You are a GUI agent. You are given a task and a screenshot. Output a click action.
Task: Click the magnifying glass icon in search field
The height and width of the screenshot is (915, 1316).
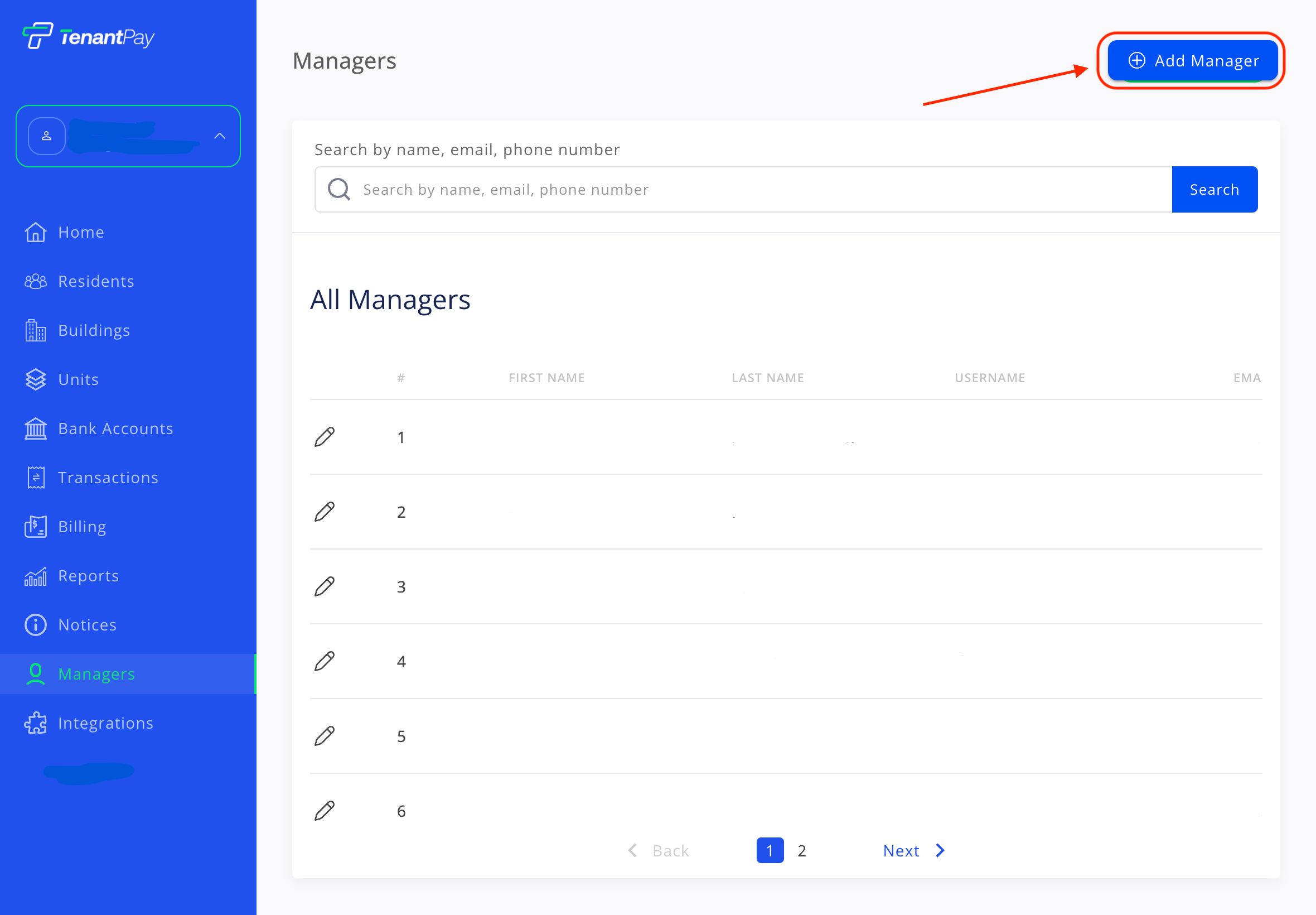point(338,189)
